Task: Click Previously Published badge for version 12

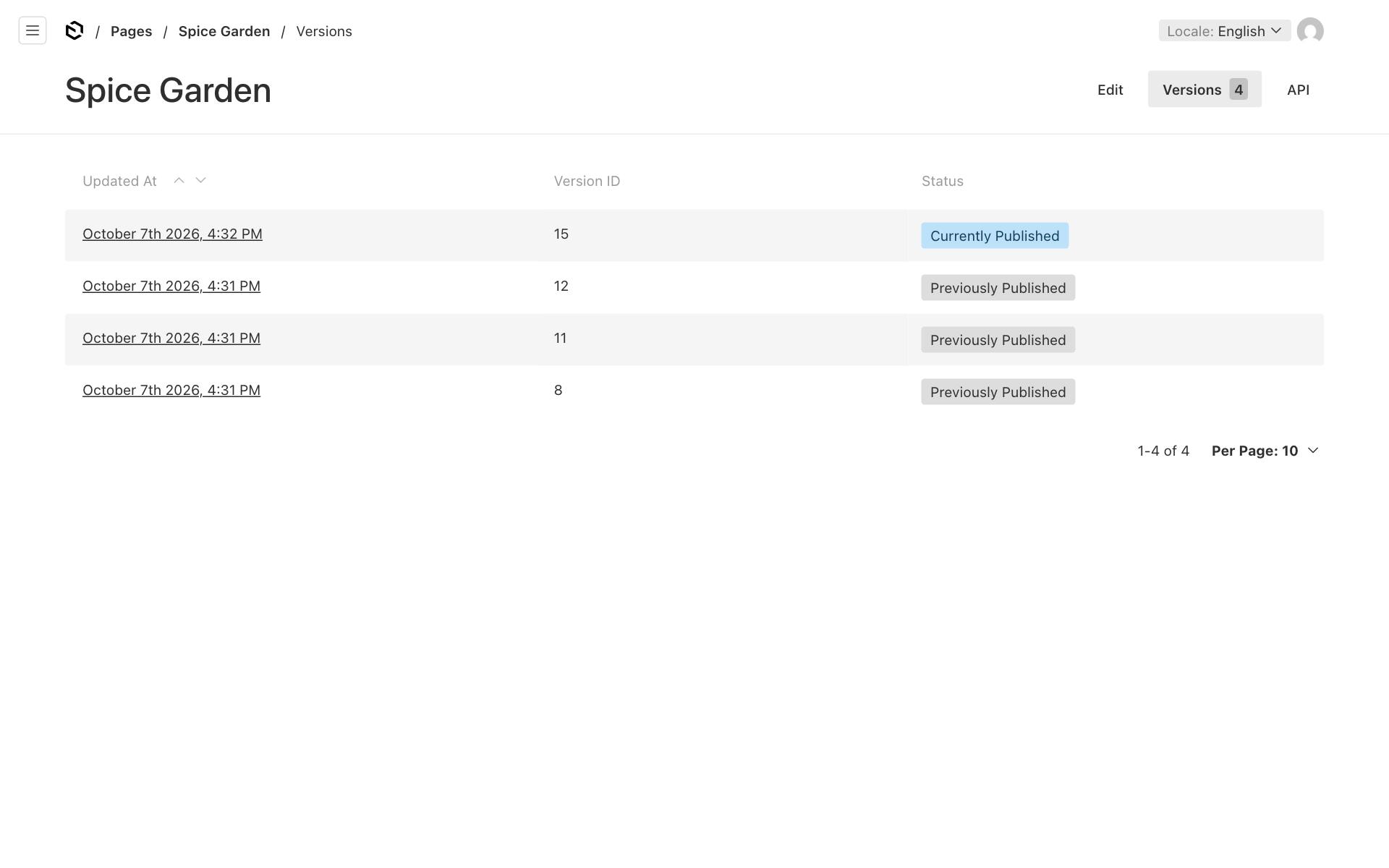Action: pyautogui.click(x=998, y=288)
